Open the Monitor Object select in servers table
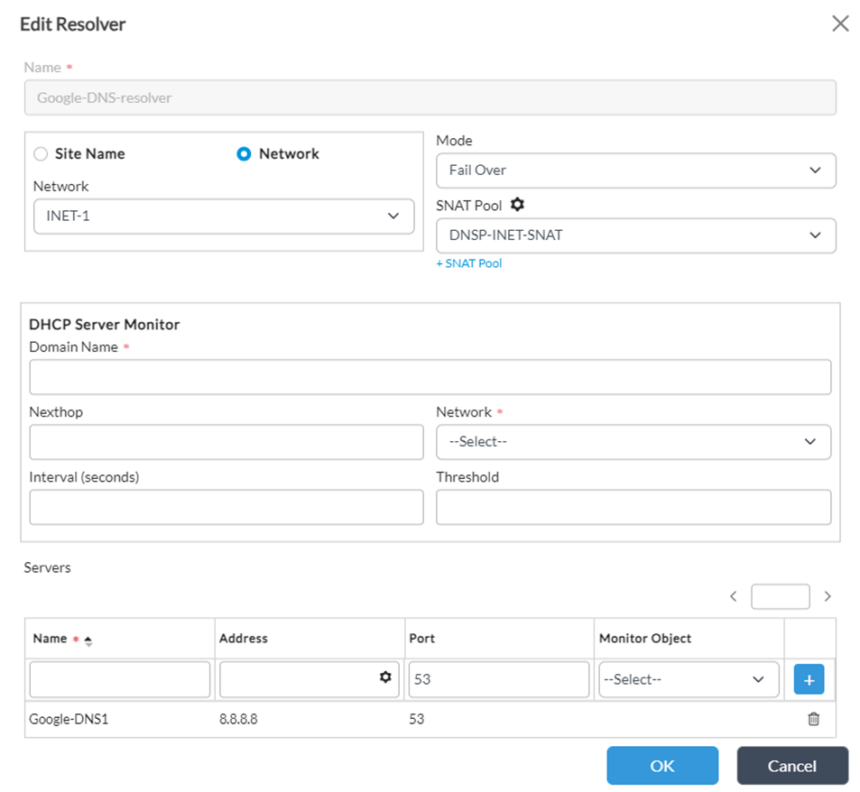Viewport: 860px width, 792px height. pos(688,678)
